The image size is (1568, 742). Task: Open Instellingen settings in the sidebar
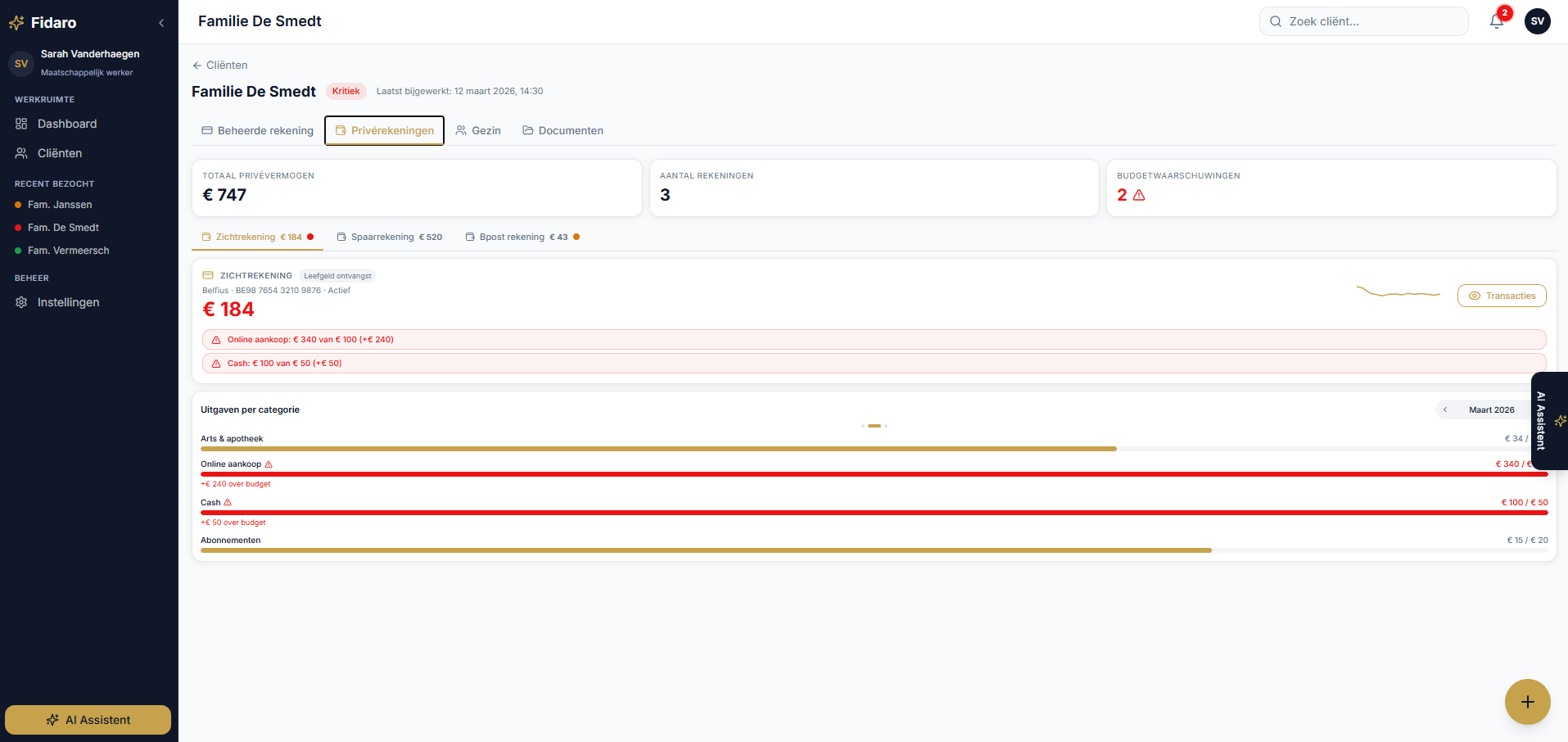point(68,302)
